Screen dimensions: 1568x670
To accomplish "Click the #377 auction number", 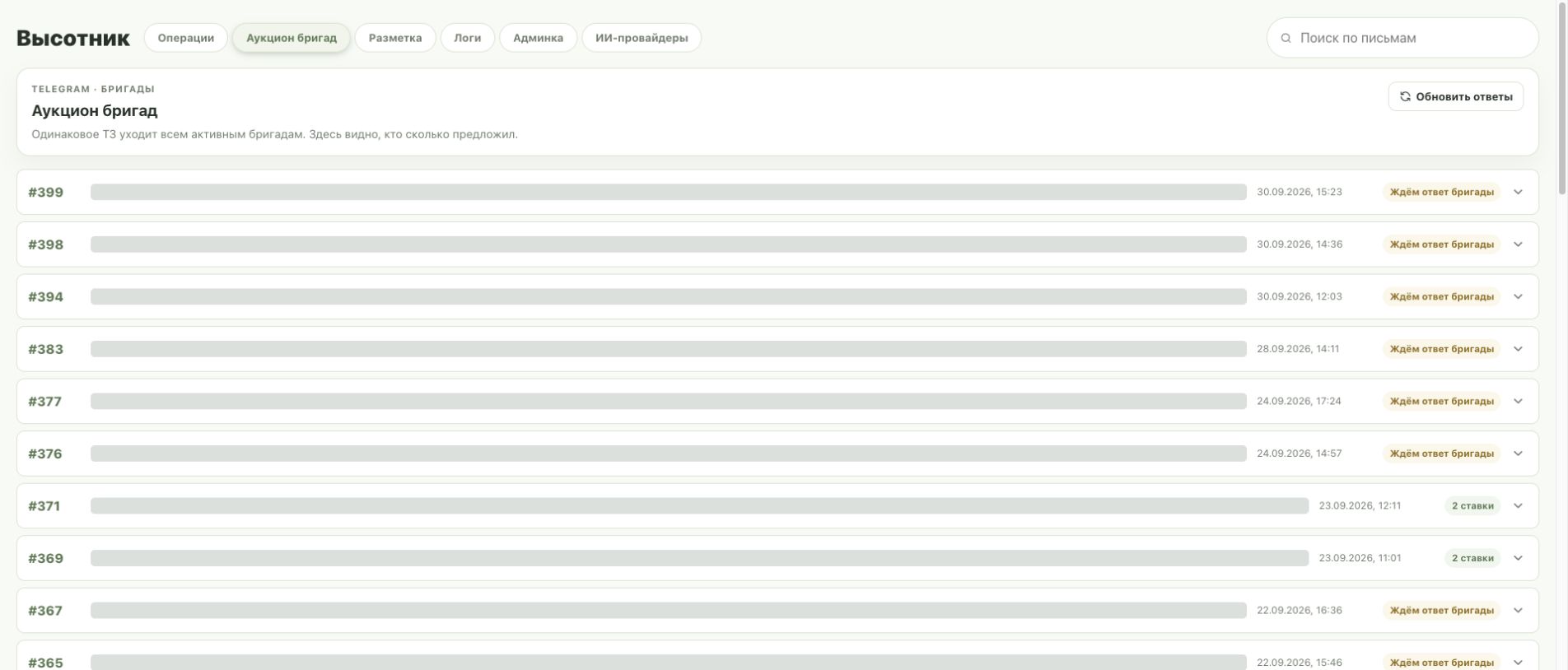I will (45, 402).
